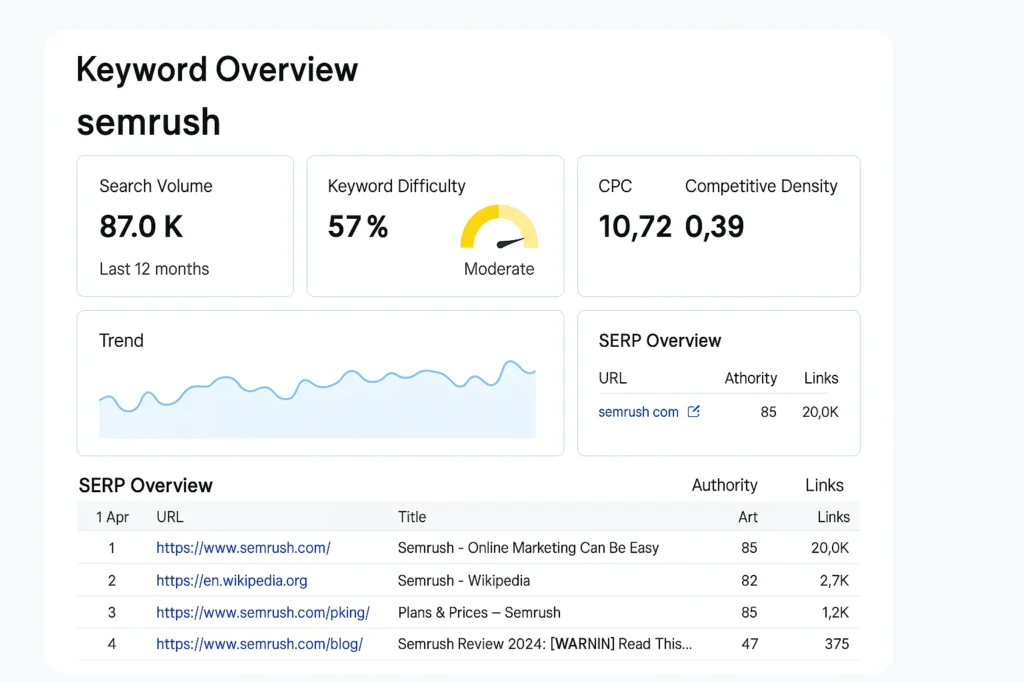Open the semrush.com/blog/ result link

coord(259,644)
